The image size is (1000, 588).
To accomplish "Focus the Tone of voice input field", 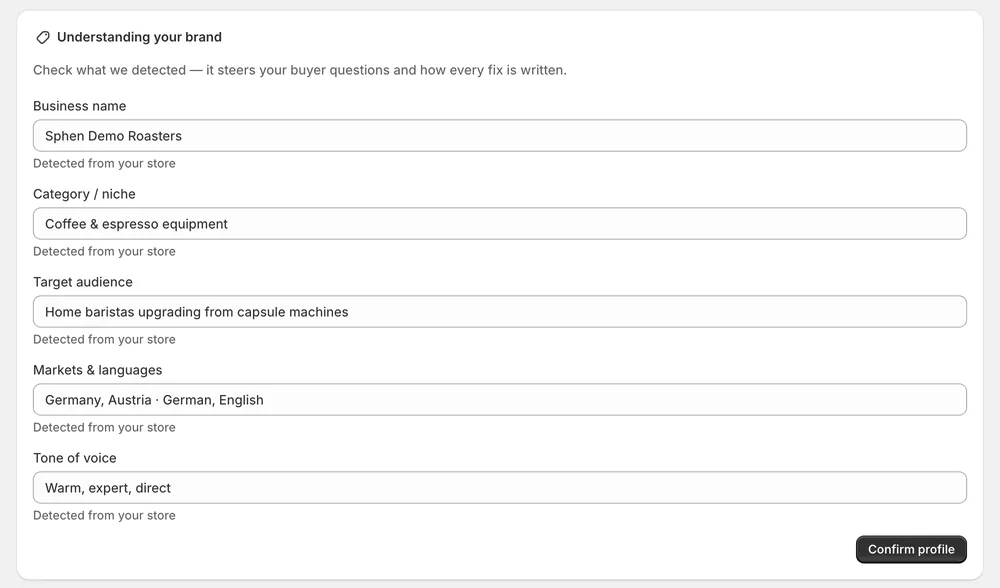I will click(500, 488).
